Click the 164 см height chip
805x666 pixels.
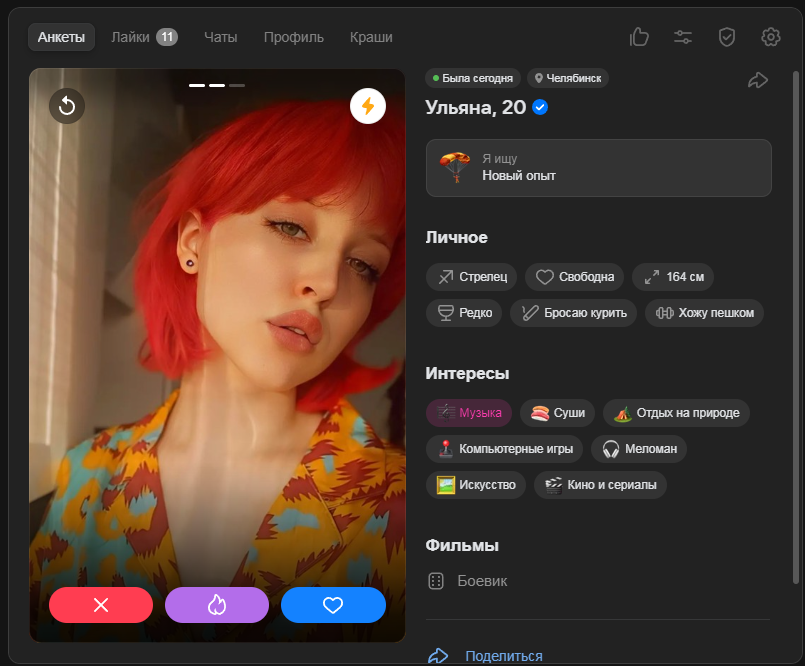(673, 277)
